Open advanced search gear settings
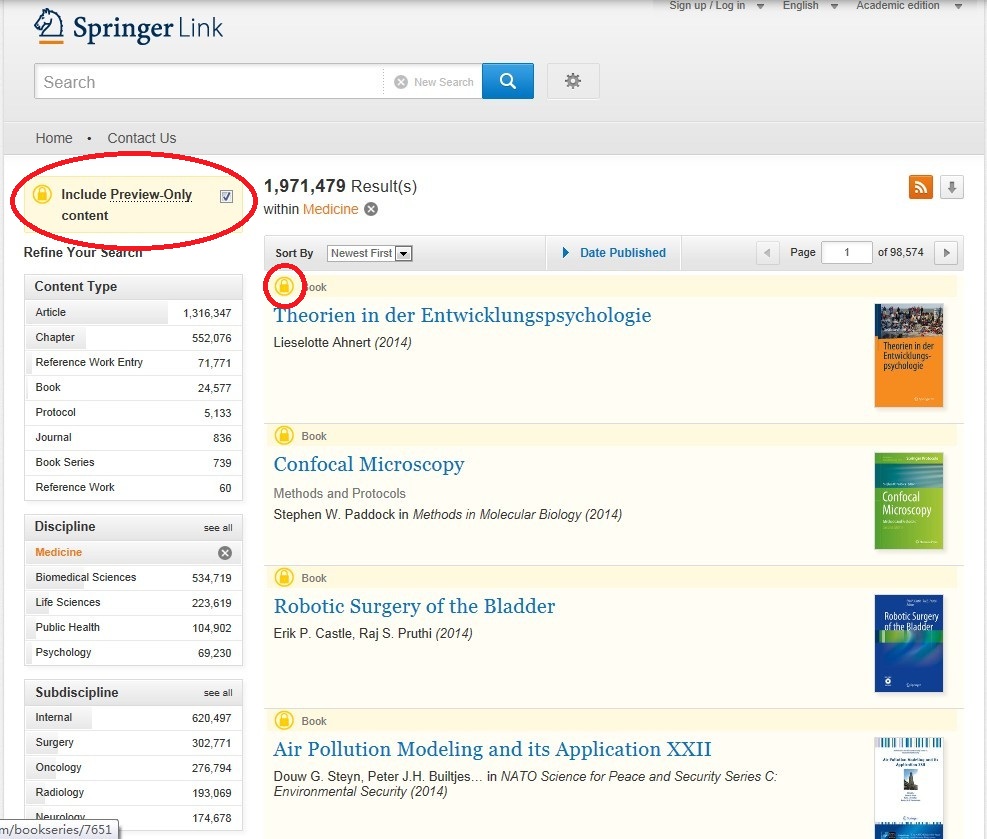 pyautogui.click(x=573, y=81)
